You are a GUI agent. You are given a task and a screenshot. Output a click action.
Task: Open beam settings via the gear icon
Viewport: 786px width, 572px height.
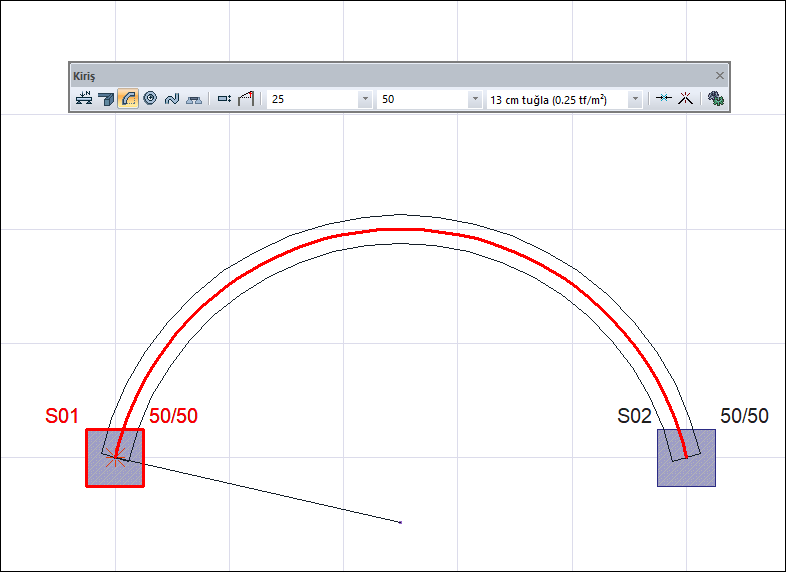(715, 99)
